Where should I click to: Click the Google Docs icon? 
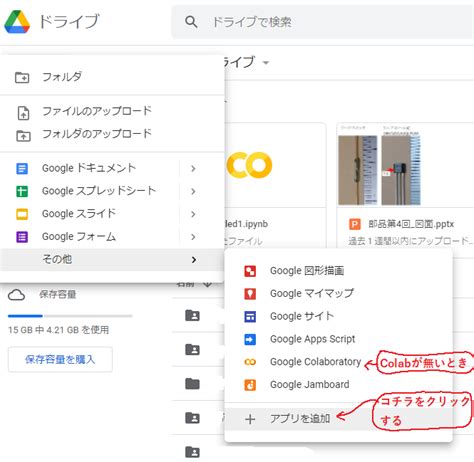click(22, 169)
